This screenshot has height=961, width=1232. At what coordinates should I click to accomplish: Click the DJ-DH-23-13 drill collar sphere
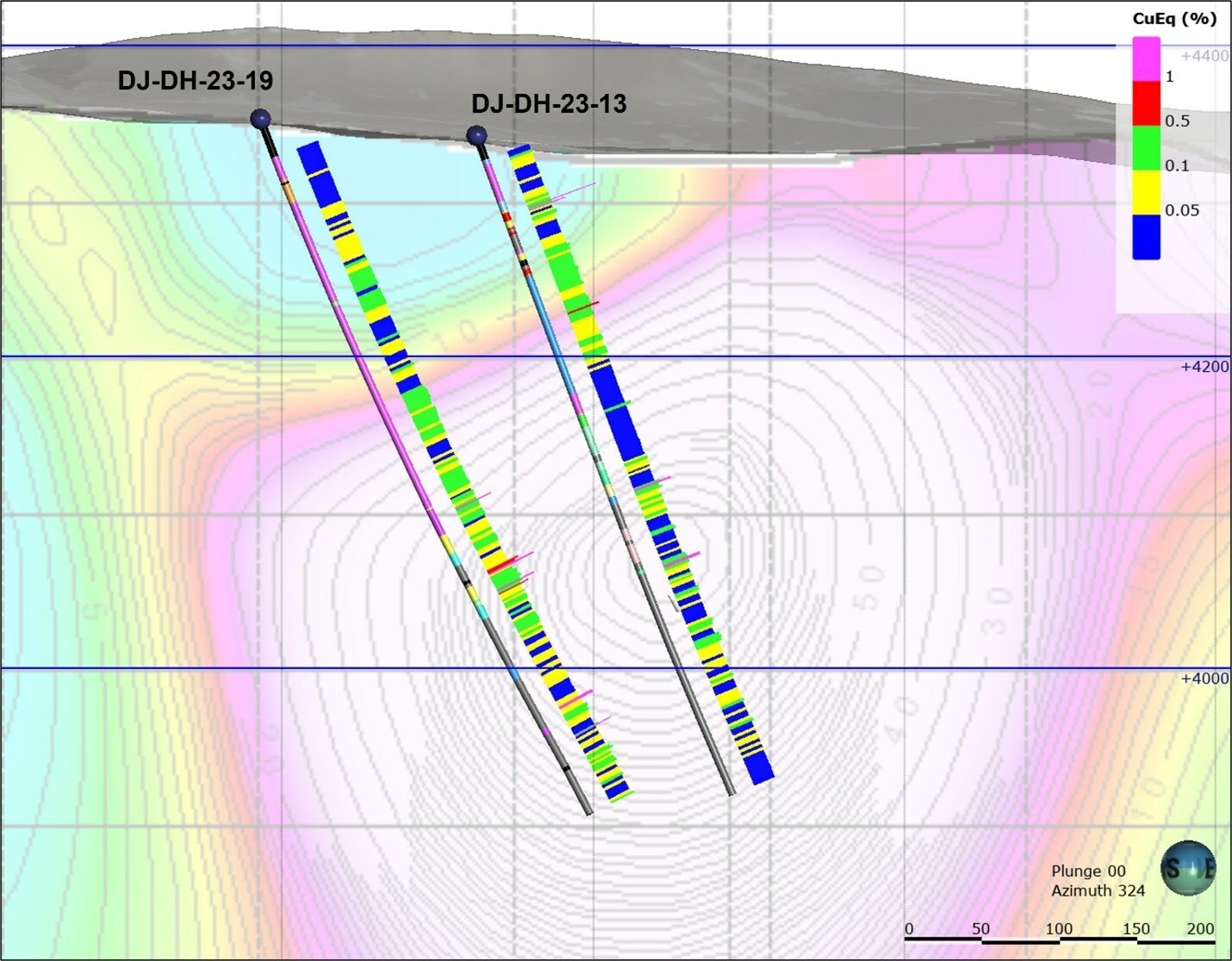pyautogui.click(x=476, y=135)
